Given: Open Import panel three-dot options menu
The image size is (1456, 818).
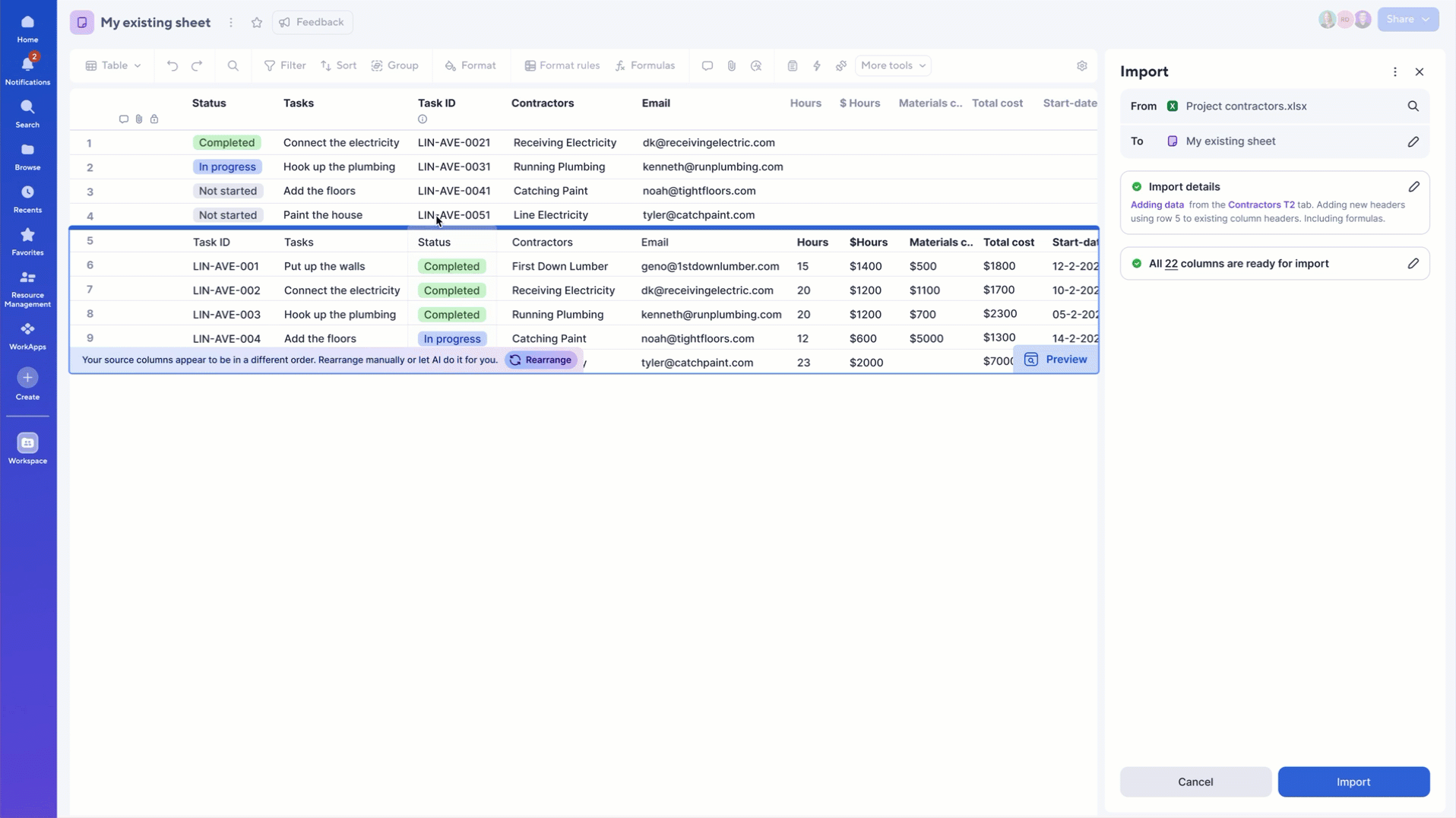Looking at the screenshot, I should [1394, 72].
